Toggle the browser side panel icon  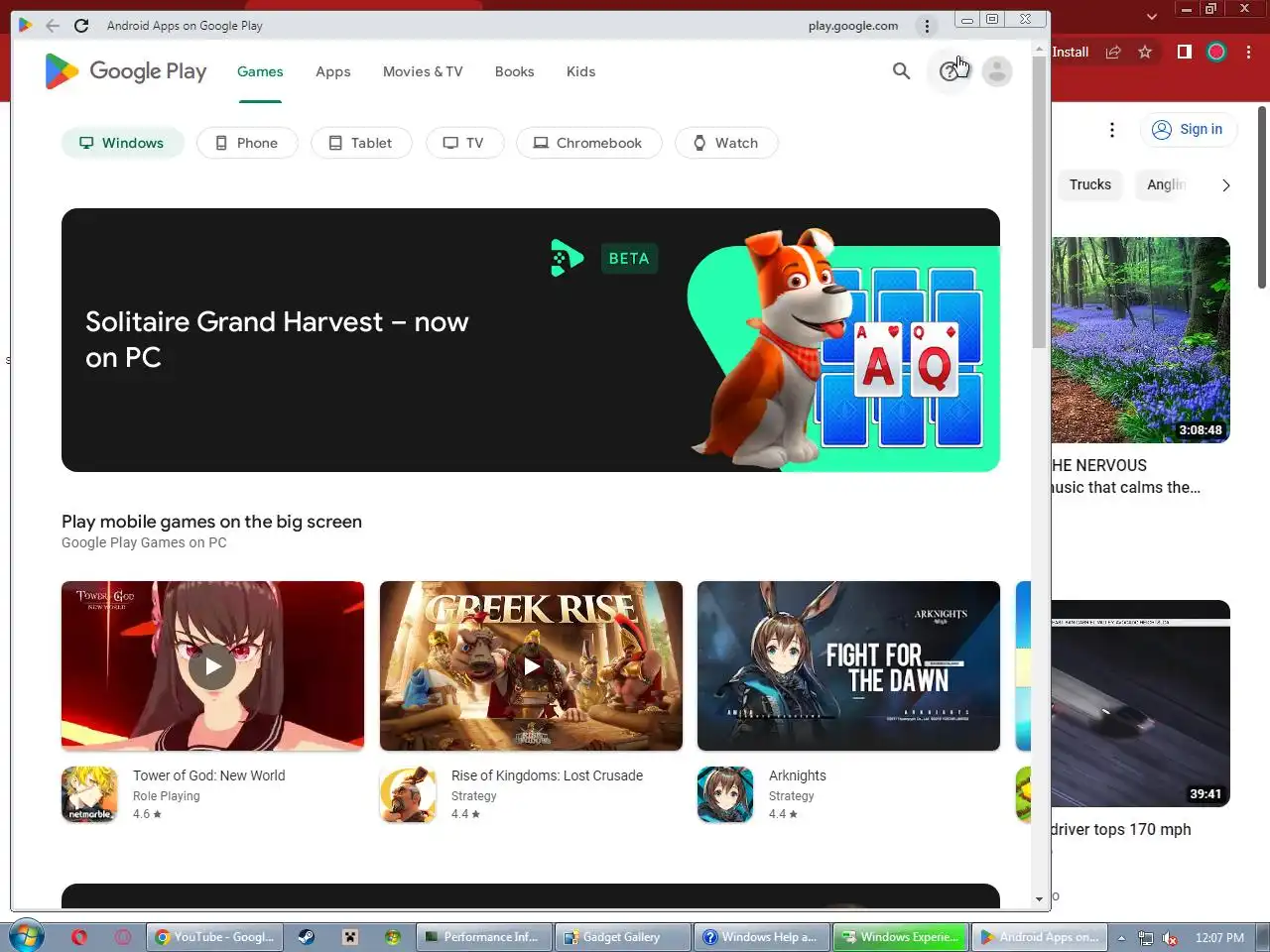1184,52
